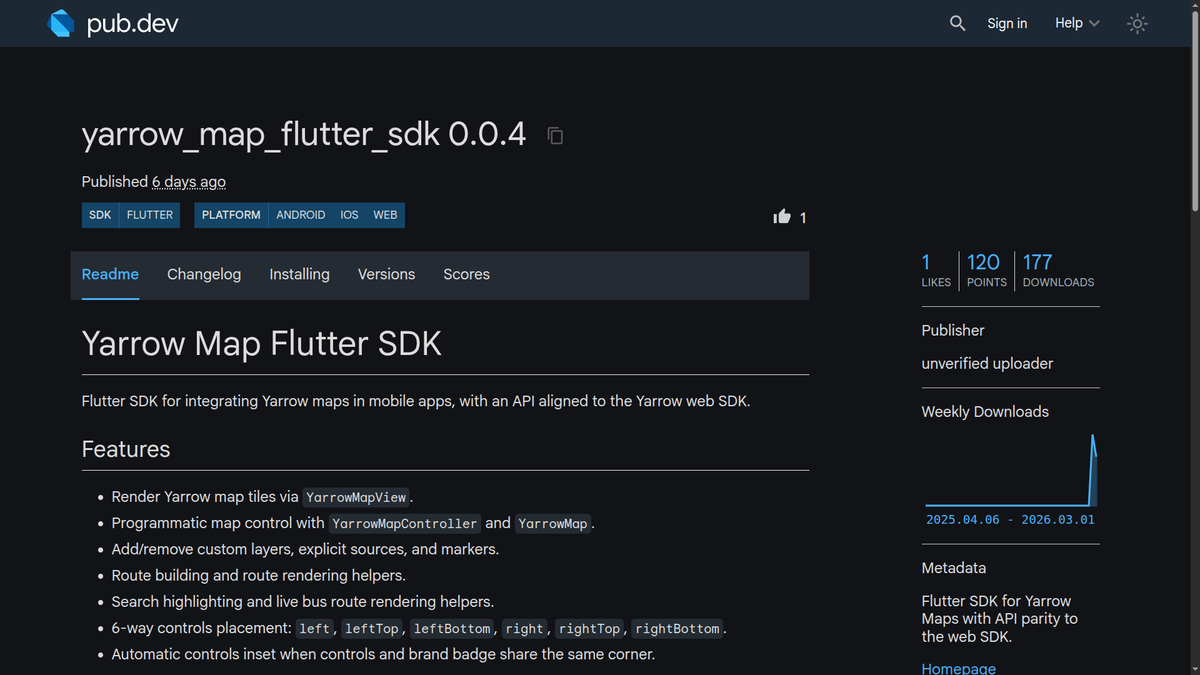Click the Sign in link
This screenshot has width=1200, height=675.
point(1007,22)
